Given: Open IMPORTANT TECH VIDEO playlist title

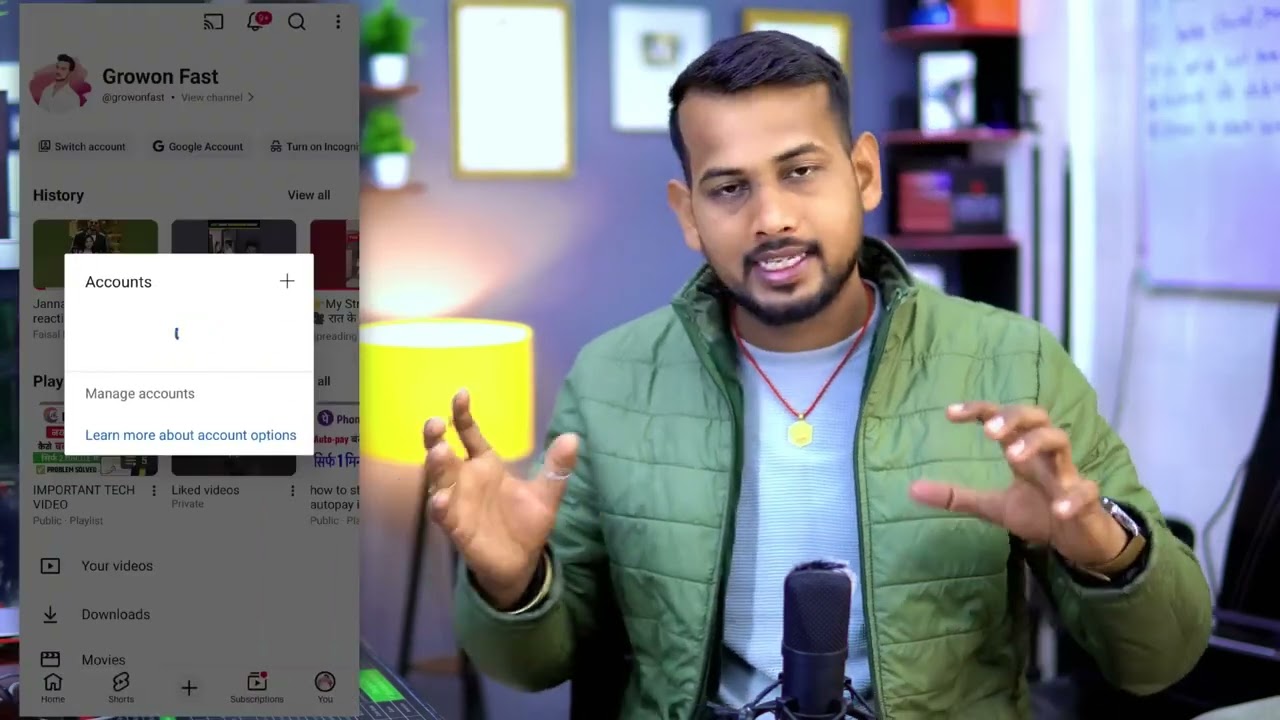Looking at the screenshot, I should tap(84, 497).
